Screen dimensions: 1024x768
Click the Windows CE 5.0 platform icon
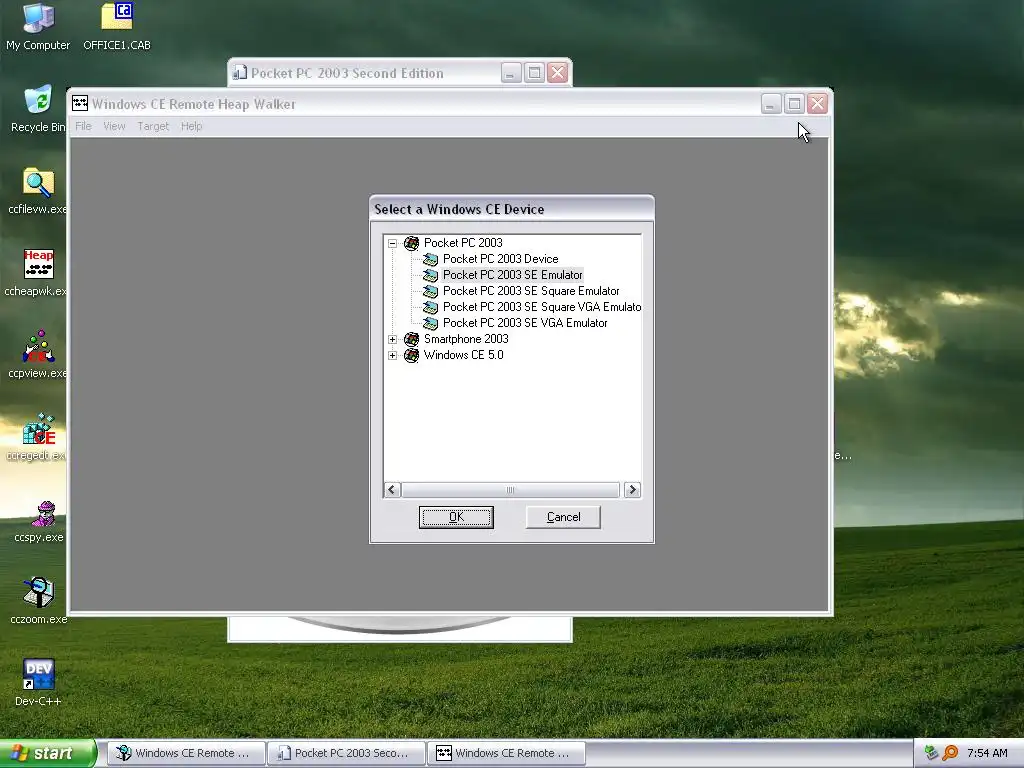tap(411, 355)
